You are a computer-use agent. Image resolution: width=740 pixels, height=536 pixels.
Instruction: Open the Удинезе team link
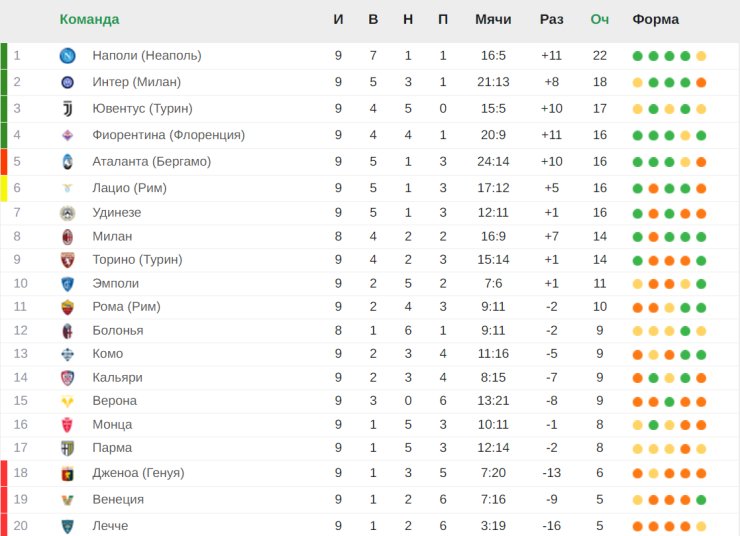[117, 212]
